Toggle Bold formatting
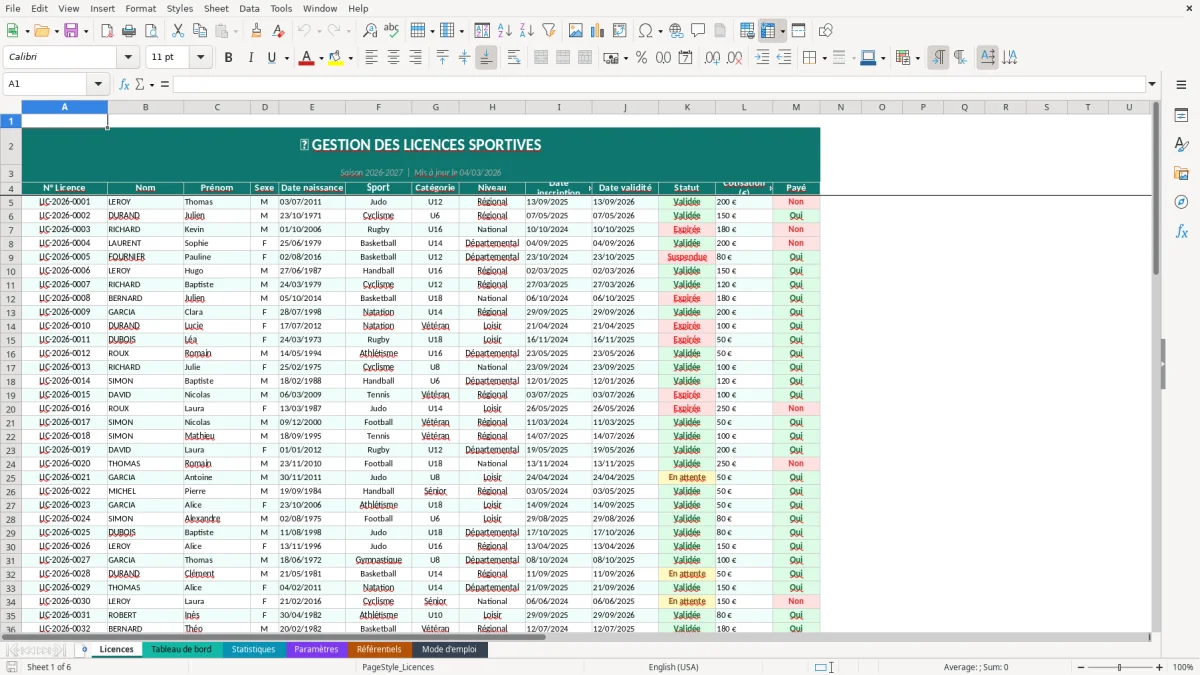This screenshot has height=675, width=1200. (x=228, y=58)
